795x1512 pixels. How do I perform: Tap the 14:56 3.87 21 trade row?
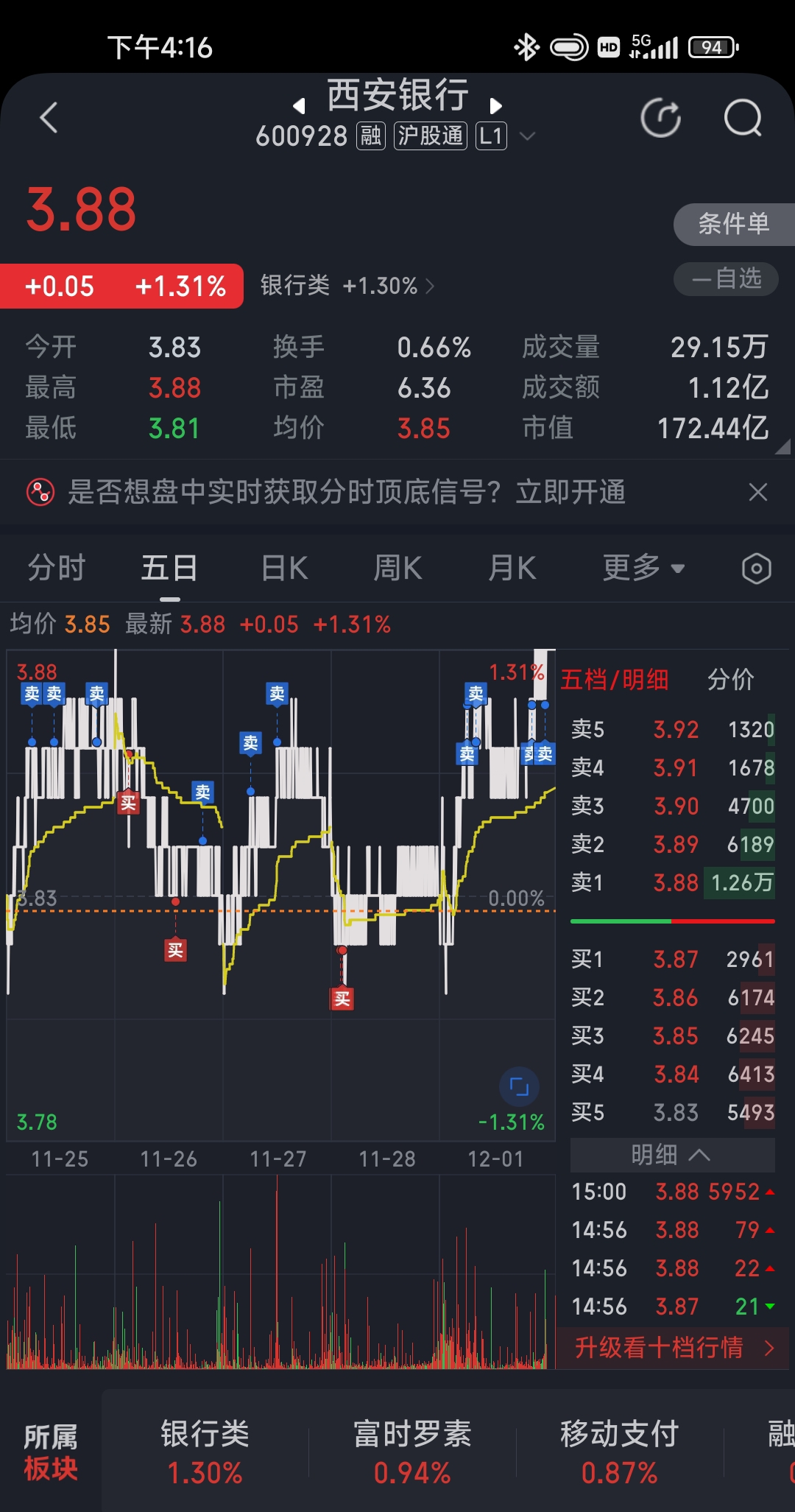click(x=672, y=1307)
